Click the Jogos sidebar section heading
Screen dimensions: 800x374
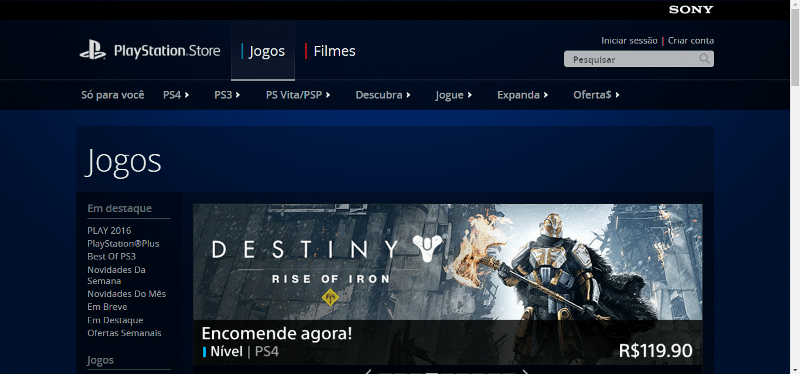(101, 360)
